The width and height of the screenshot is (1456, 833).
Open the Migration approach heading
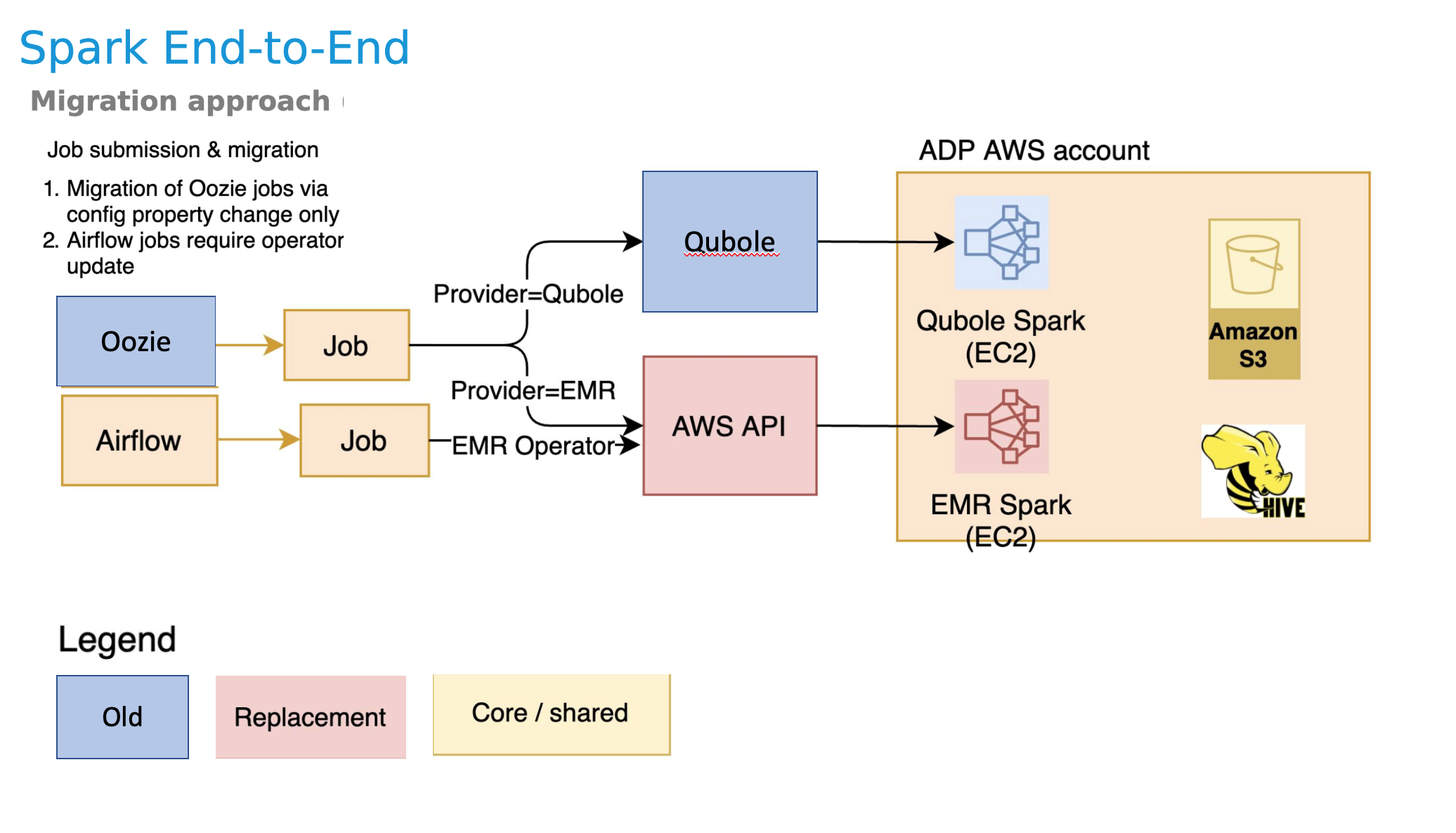pyautogui.click(x=155, y=105)
